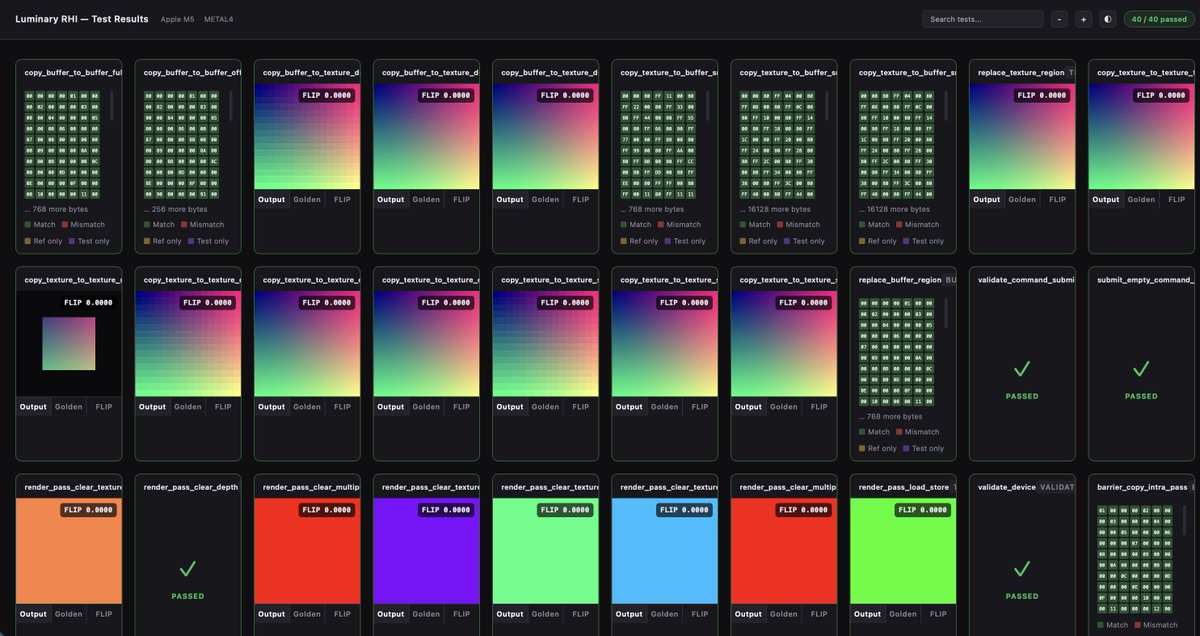Click the replace_texture_region gradient output image
Image resolution: width=1200 pixels, height=636 pixels.
[1022, 136]
